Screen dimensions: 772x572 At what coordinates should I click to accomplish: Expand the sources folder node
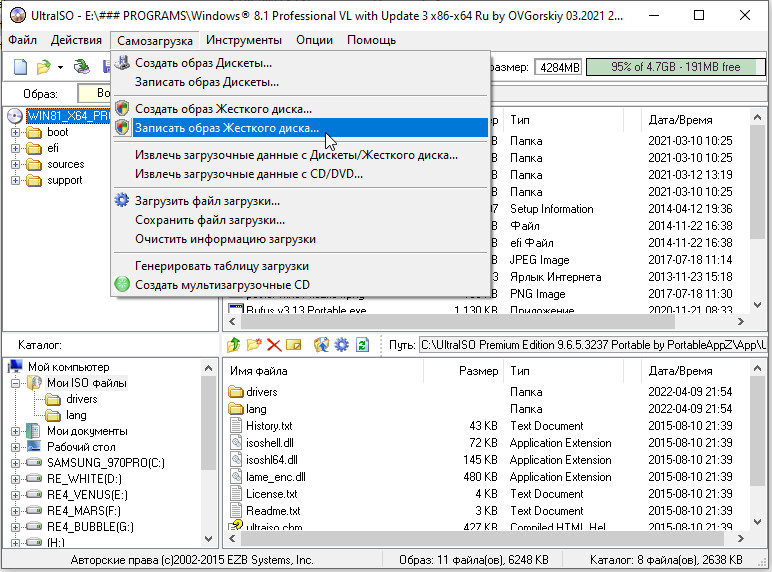[15, 164]
